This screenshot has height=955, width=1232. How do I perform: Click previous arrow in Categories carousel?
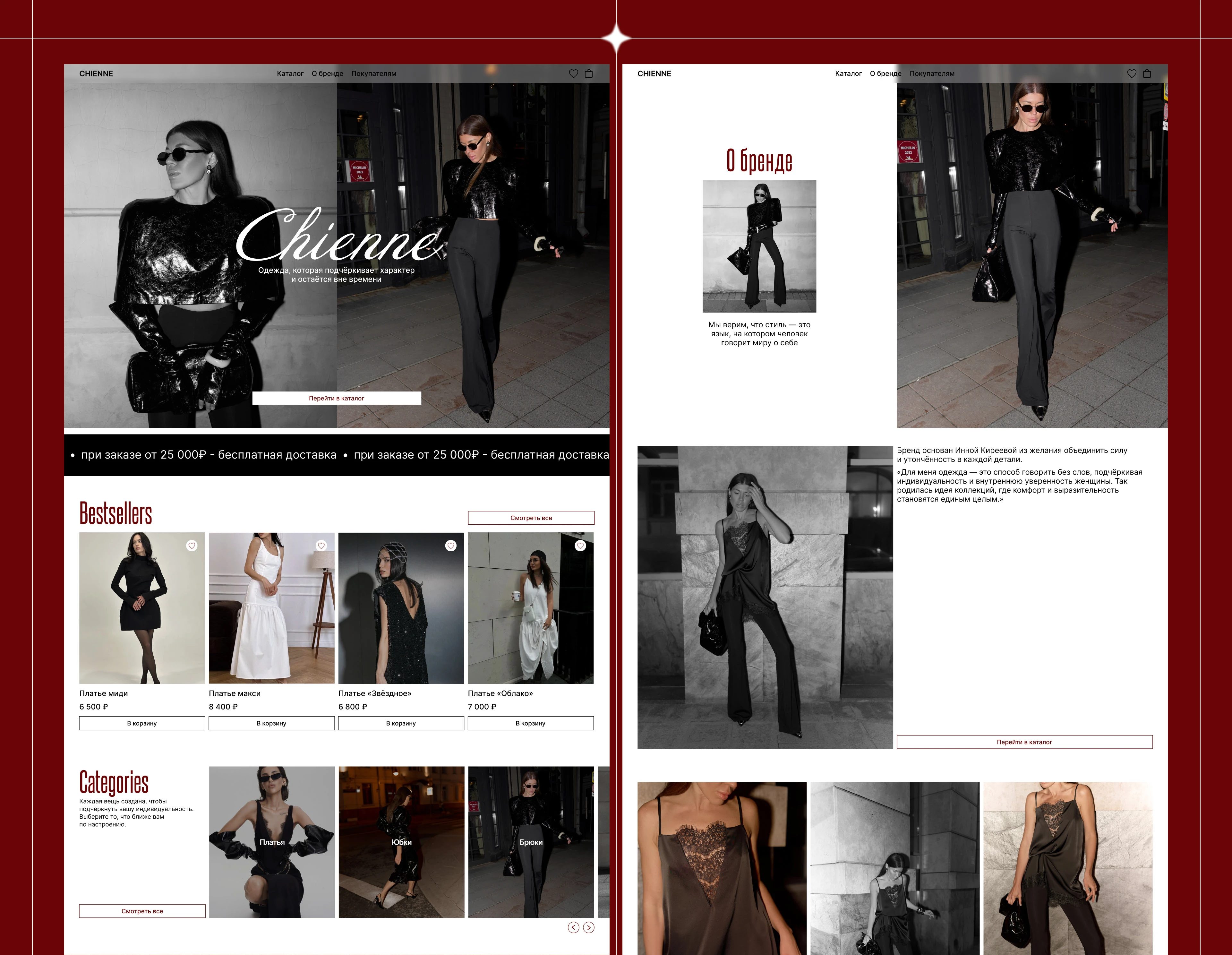[x=573, y=927]
